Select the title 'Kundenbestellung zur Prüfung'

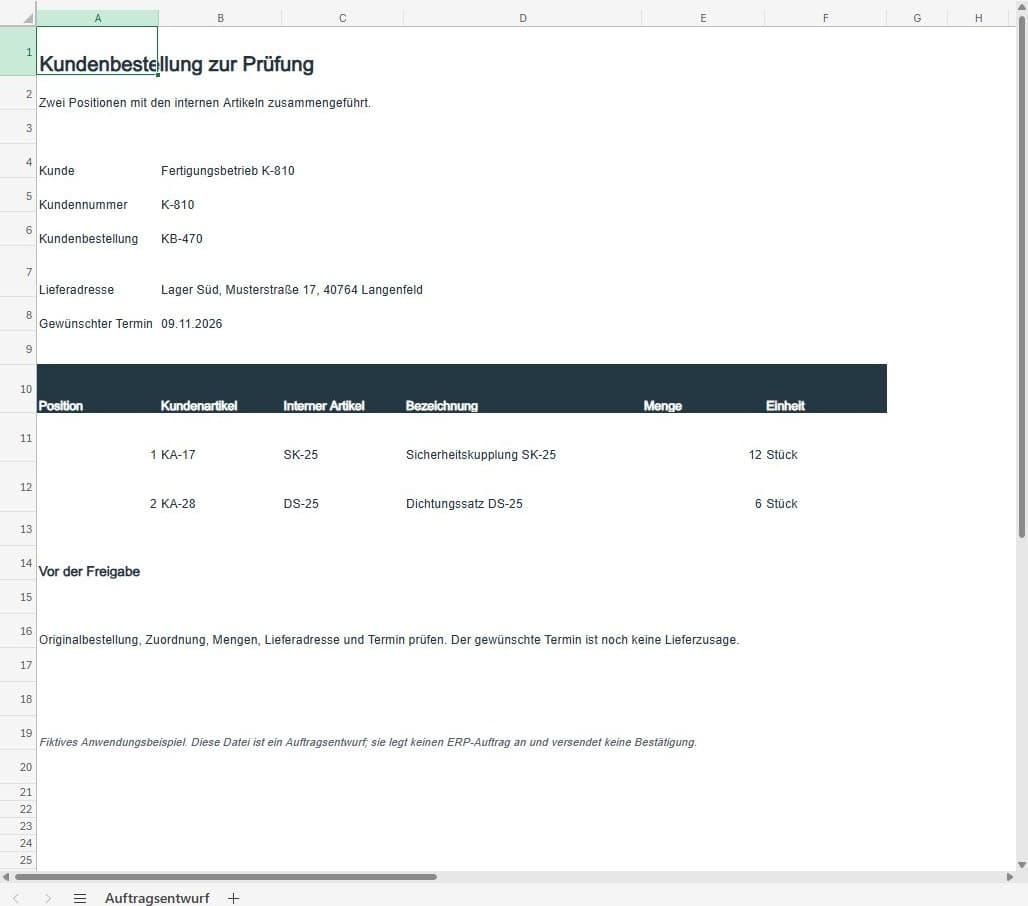[x=176, y=64]
